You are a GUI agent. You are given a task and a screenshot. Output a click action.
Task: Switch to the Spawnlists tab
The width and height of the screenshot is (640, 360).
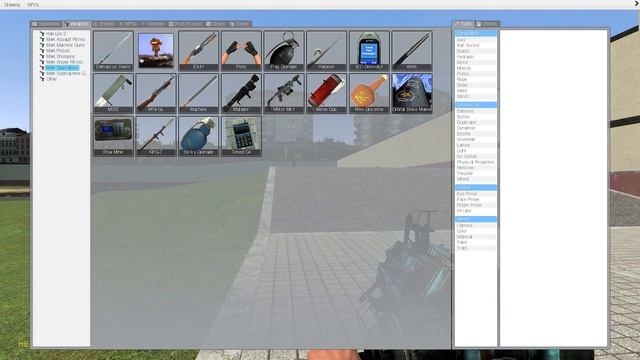[47, 24]
